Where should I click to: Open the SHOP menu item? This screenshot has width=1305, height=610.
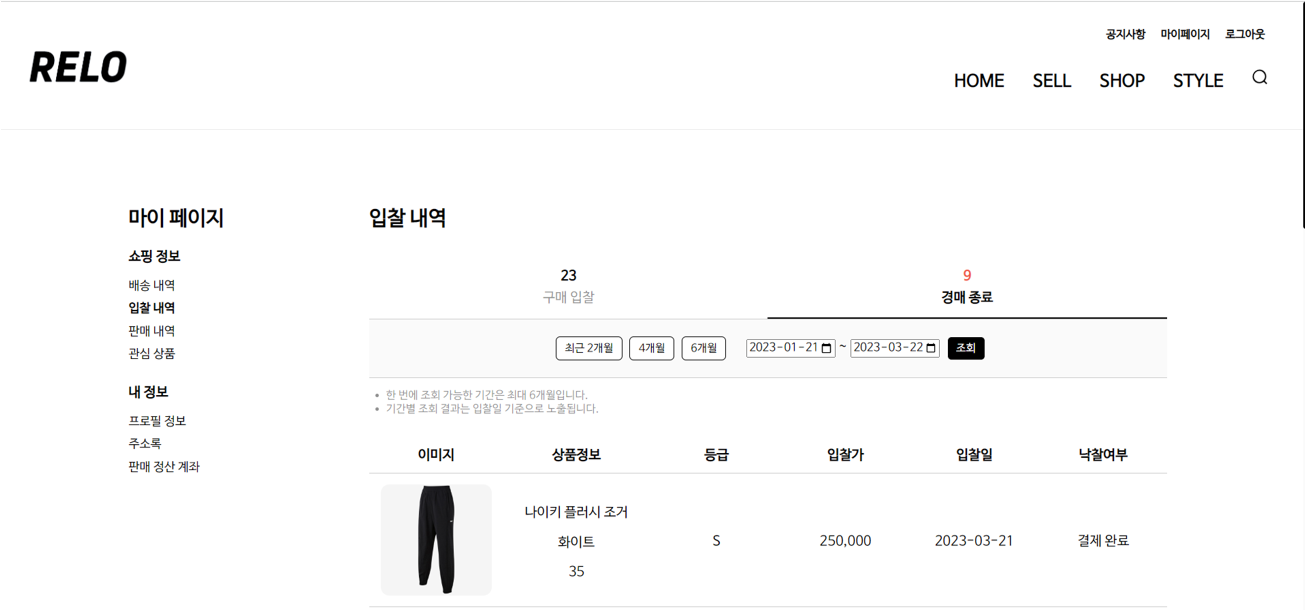pos(1122,81)
